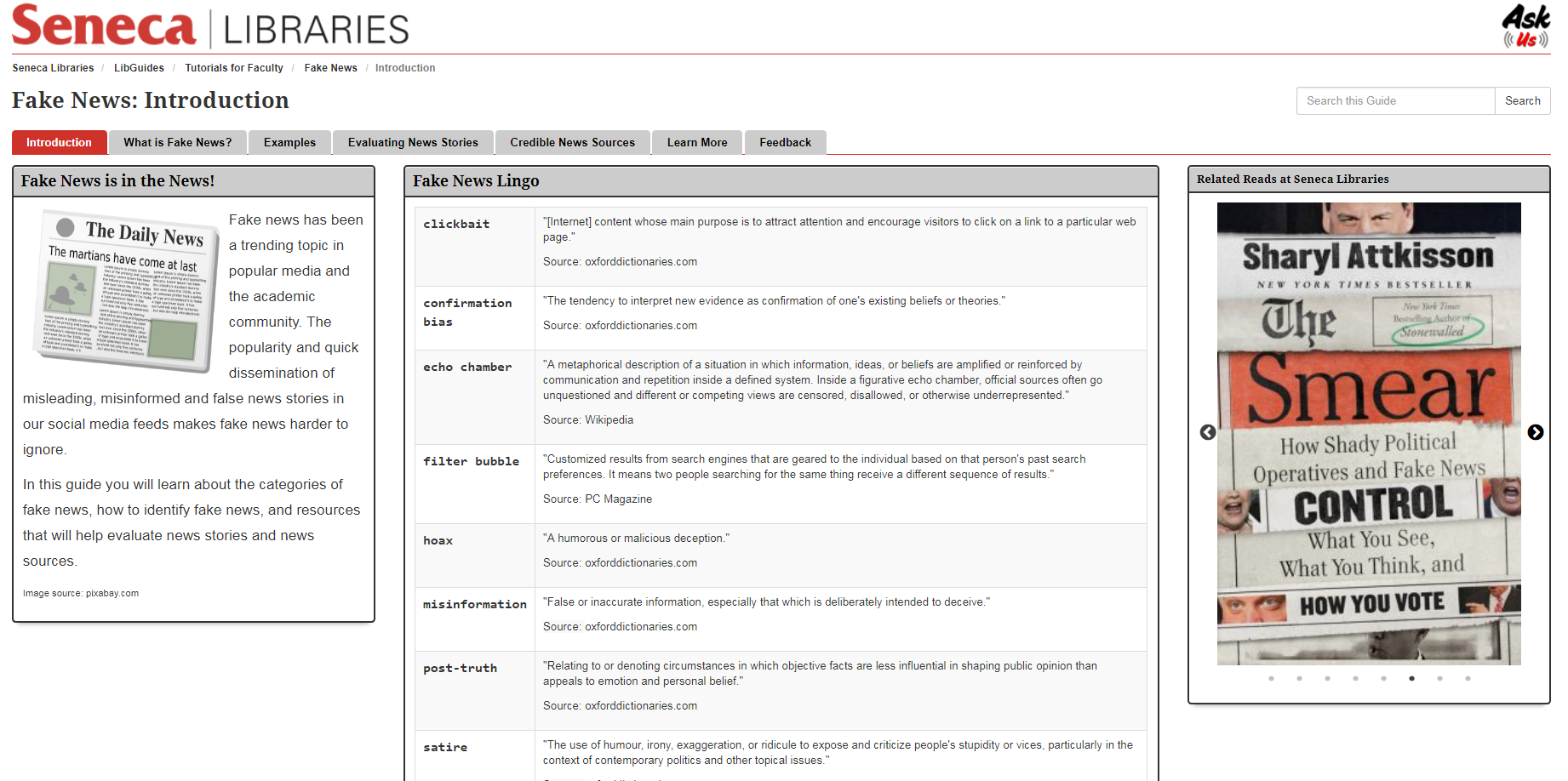The image size is (1568, 781).
Task: Go to the Examples tab
Action: click(289, 142)
